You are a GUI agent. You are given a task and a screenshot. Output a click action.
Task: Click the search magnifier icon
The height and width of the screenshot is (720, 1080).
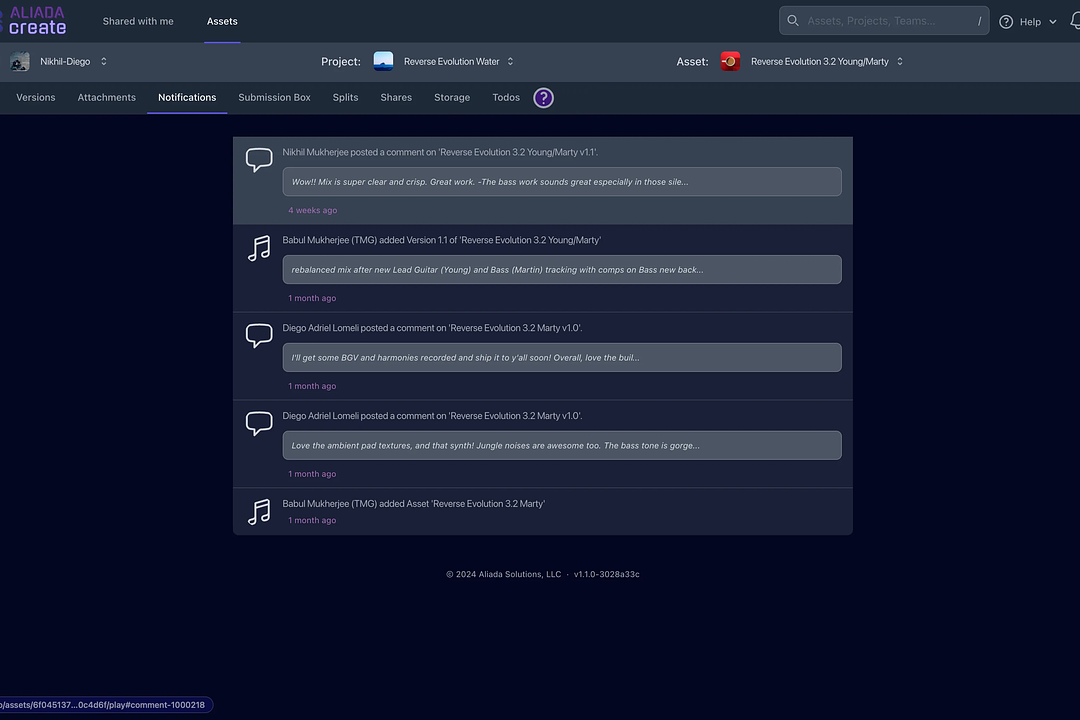[x=793, y=21]
